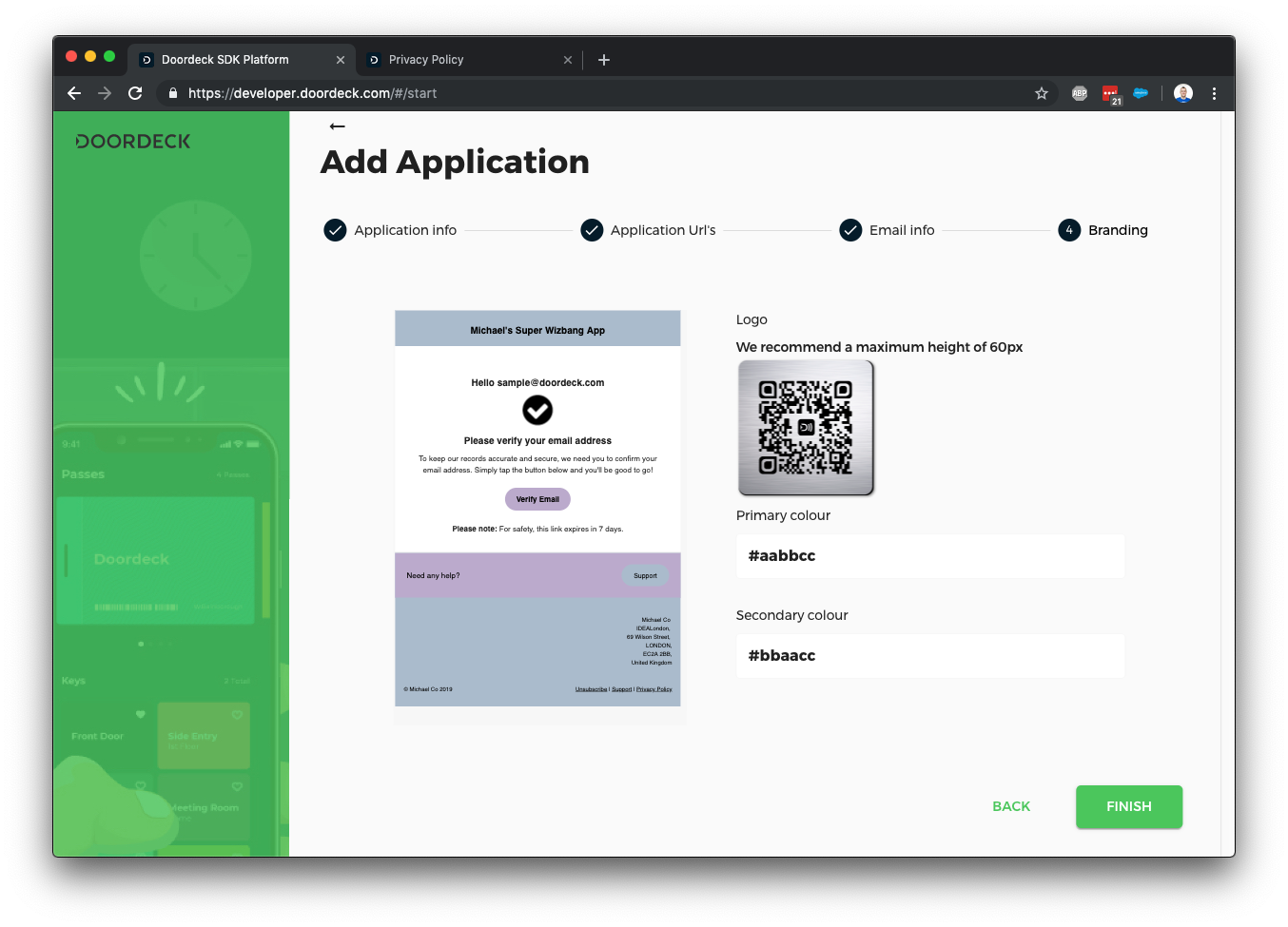Image resolution: width=1288 pixels, height=927 pixels.
Task: Click the BACK button
Action: coord(1010,806)
